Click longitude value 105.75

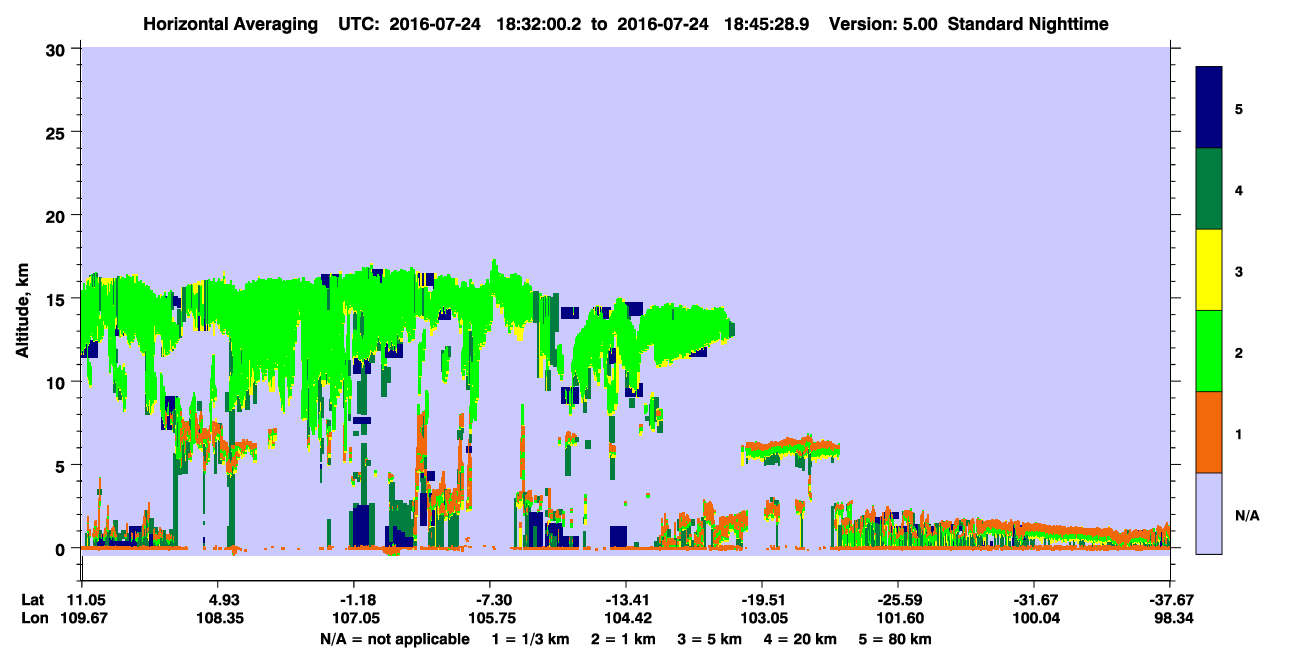(491, 619)
